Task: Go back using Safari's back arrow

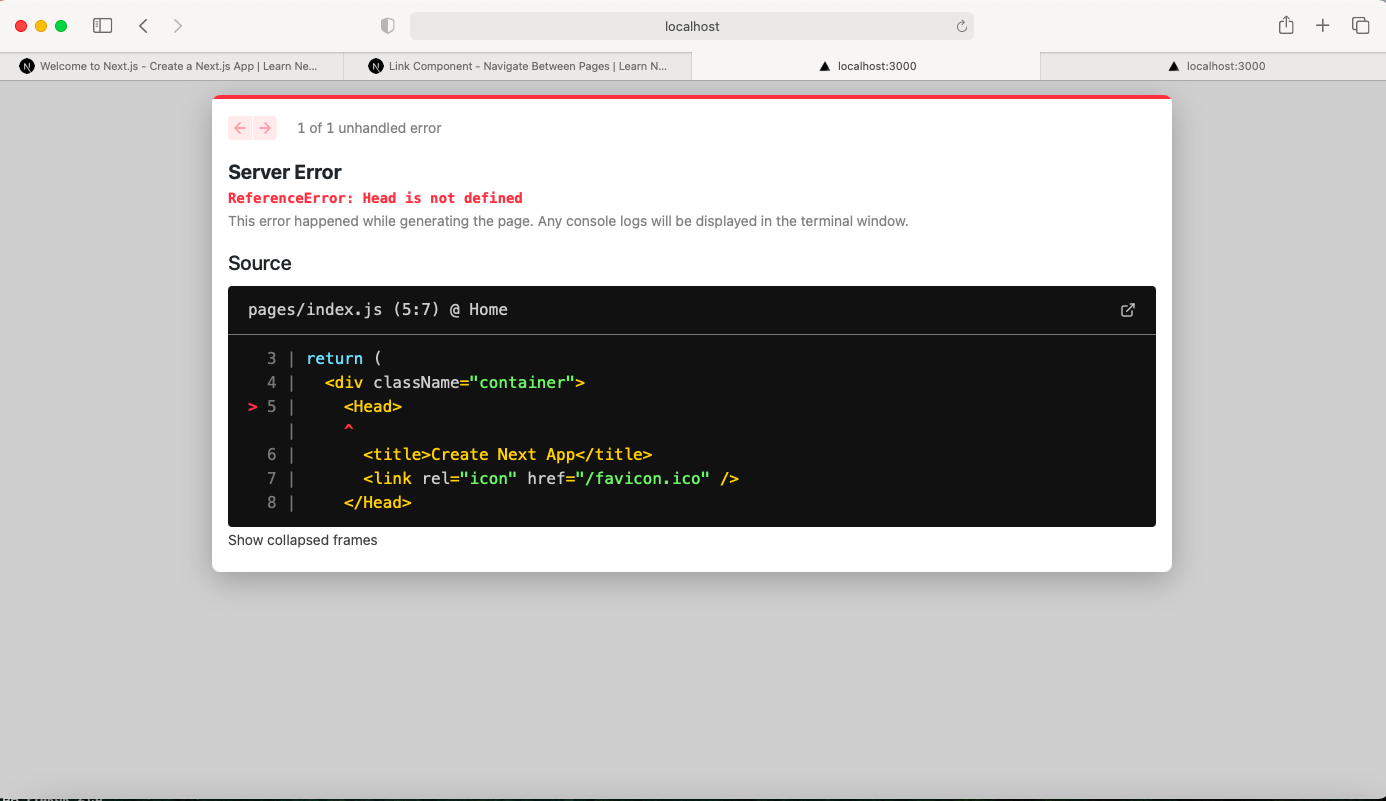Action: coord(143,26)
